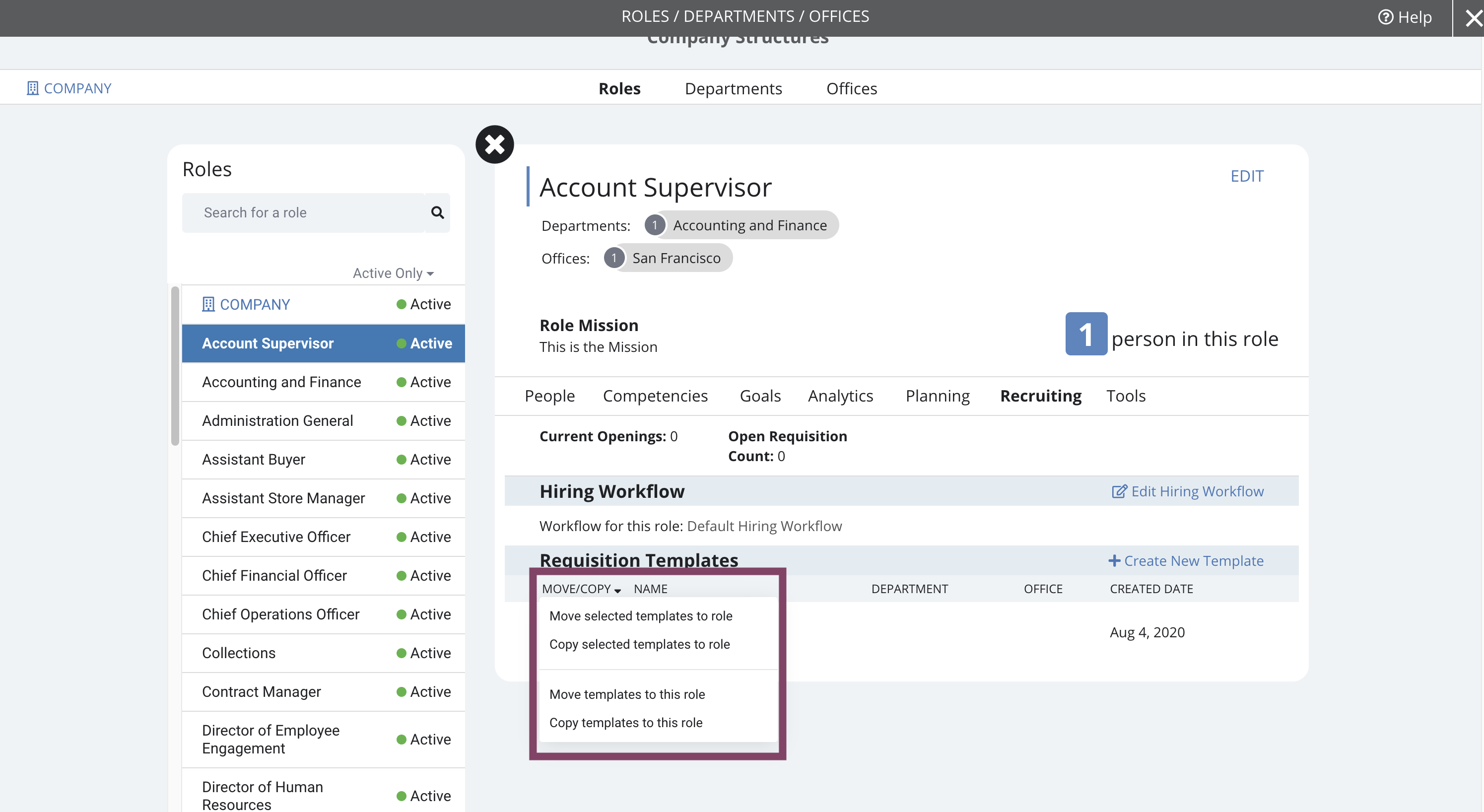Click the 1 badge next to Accounting and Finance
Image resolution: width=1484 pixels, height=812 pixels.
click(x=655, y=225)
